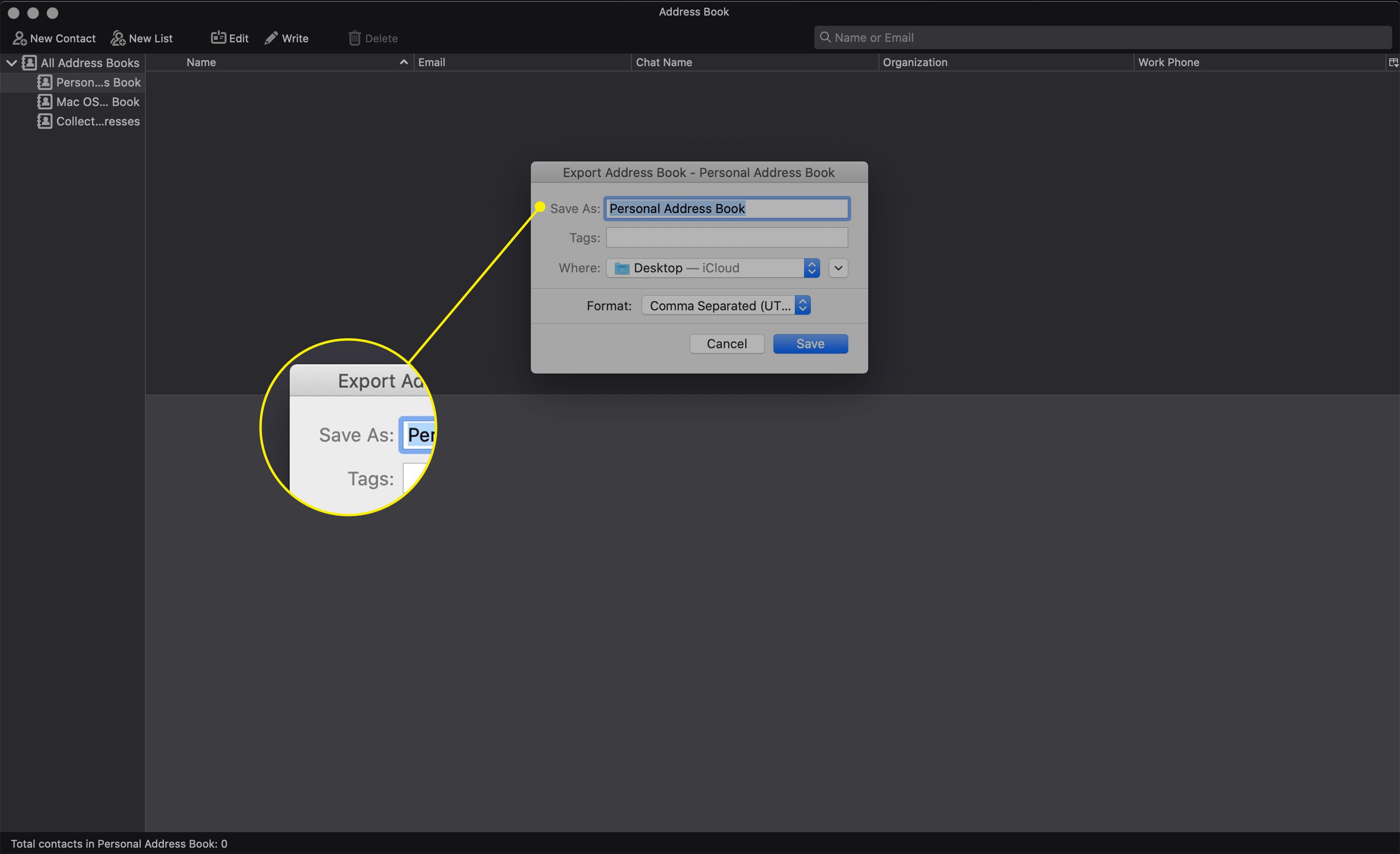Click the All Address Books icon

(28, 62)
